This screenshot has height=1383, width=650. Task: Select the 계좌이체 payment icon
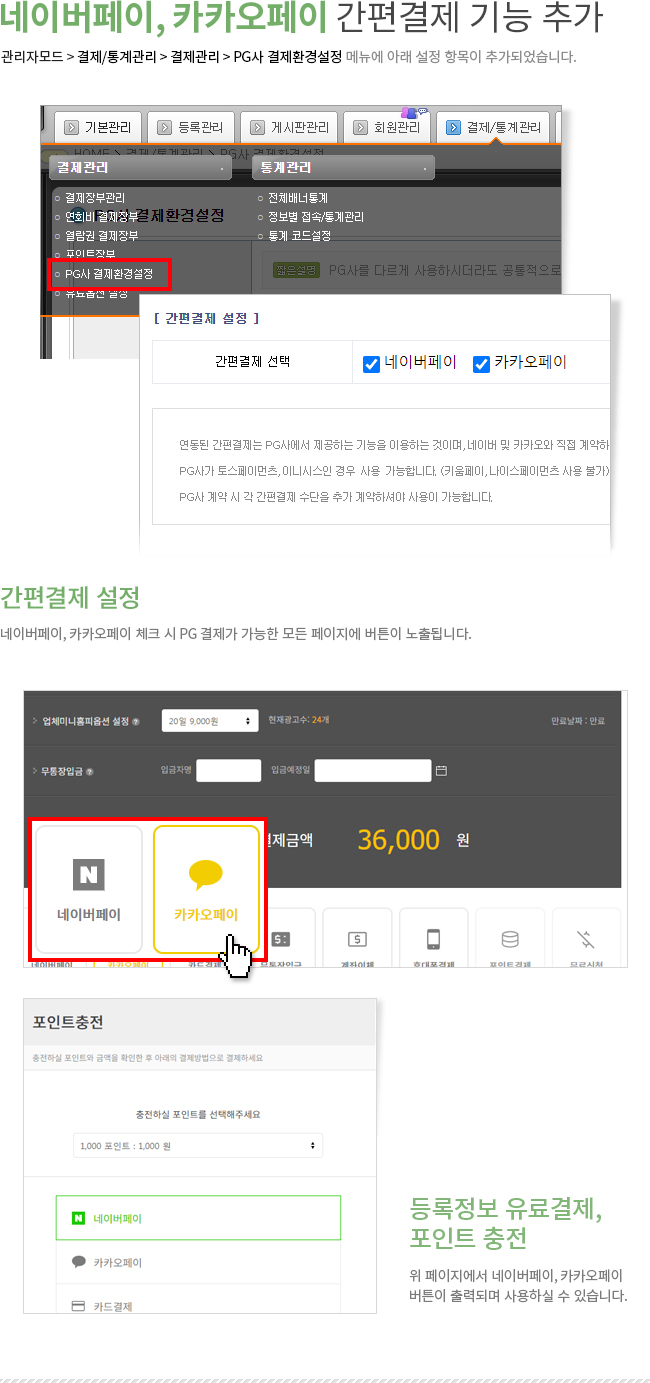[357, 938]
